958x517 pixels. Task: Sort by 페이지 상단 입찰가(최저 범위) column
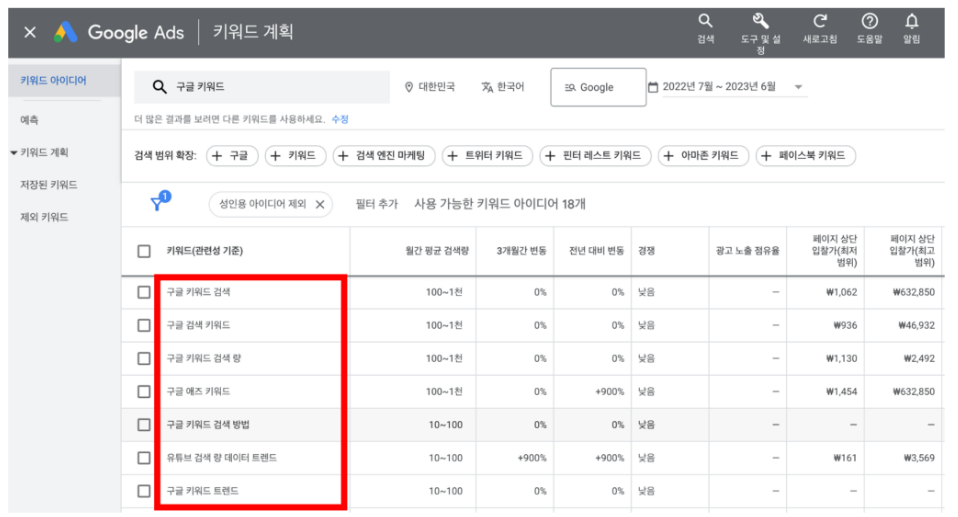pos(834,251)
